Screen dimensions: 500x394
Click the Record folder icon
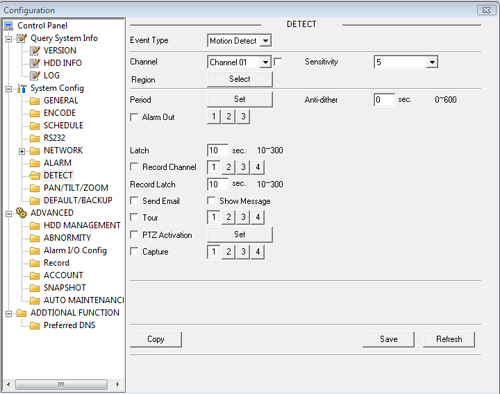[35, 263]
